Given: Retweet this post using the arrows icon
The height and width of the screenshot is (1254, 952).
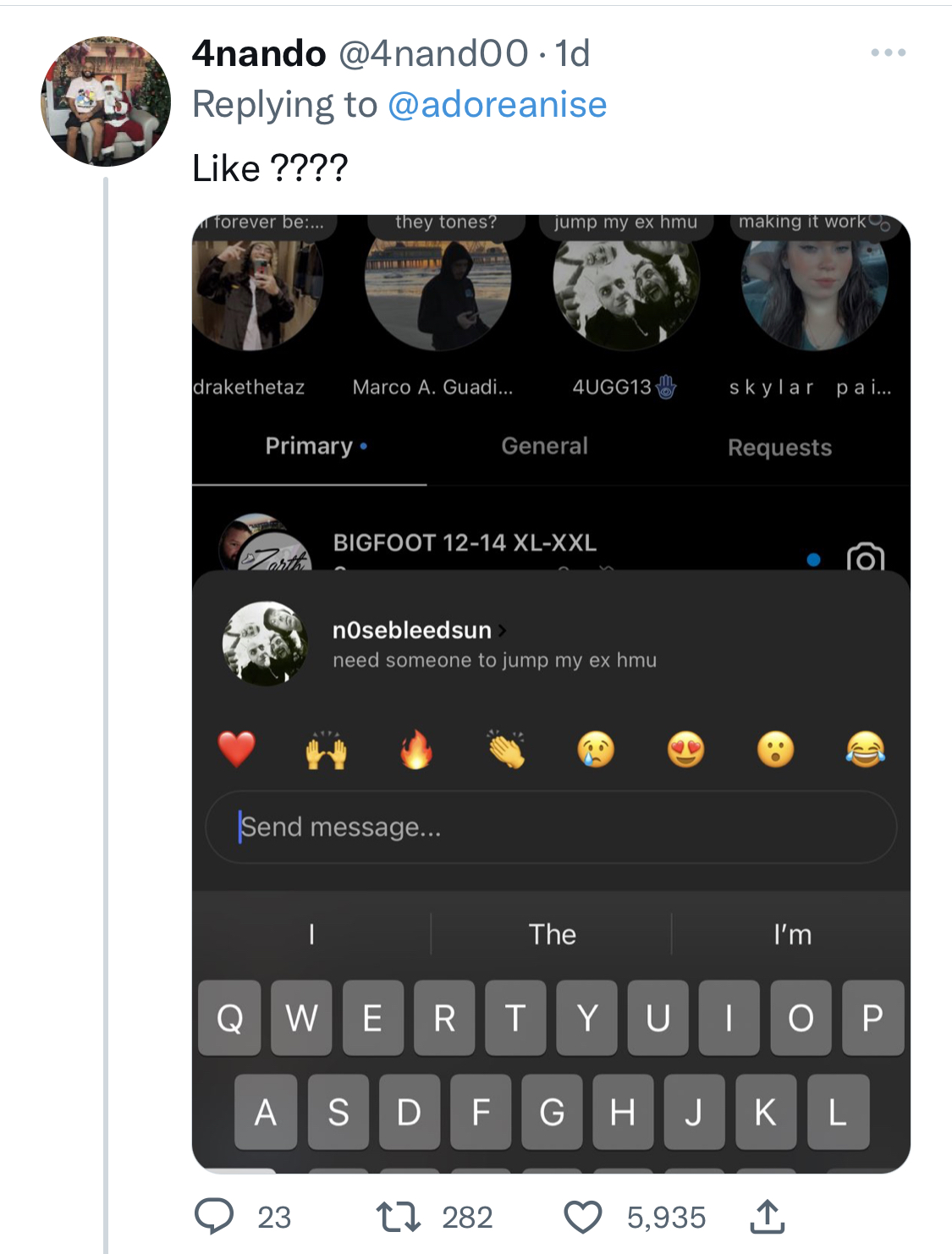Looking at the screenshot, I should pos(398,1217).
